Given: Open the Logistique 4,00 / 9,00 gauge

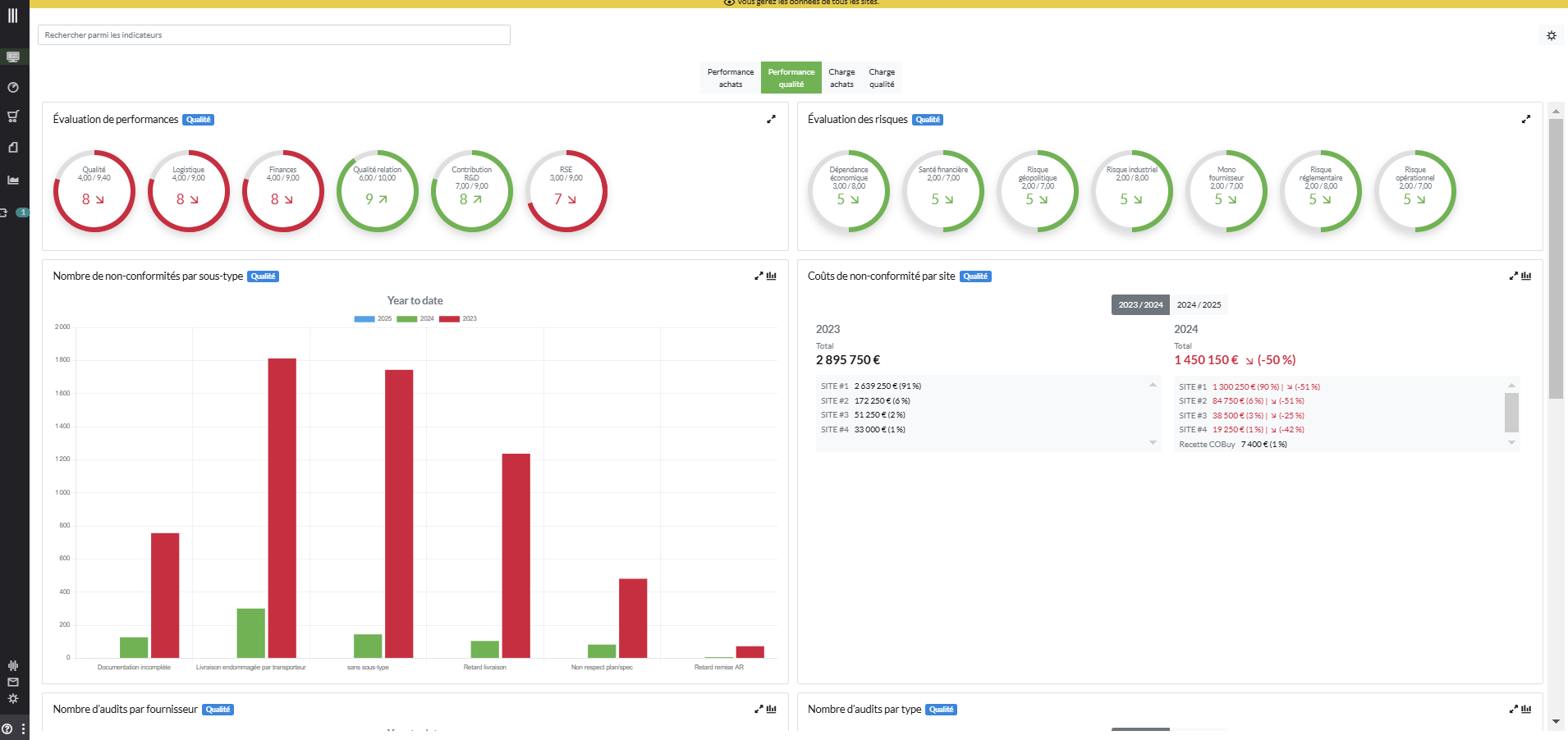Looking at the screenshot, I should pyautogui.click(x=189, y=191).
